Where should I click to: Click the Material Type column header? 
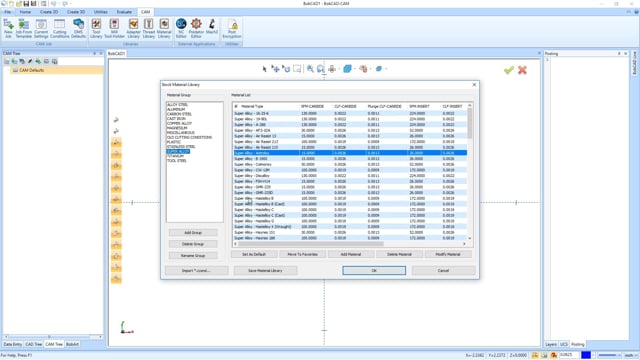point(252,106)
